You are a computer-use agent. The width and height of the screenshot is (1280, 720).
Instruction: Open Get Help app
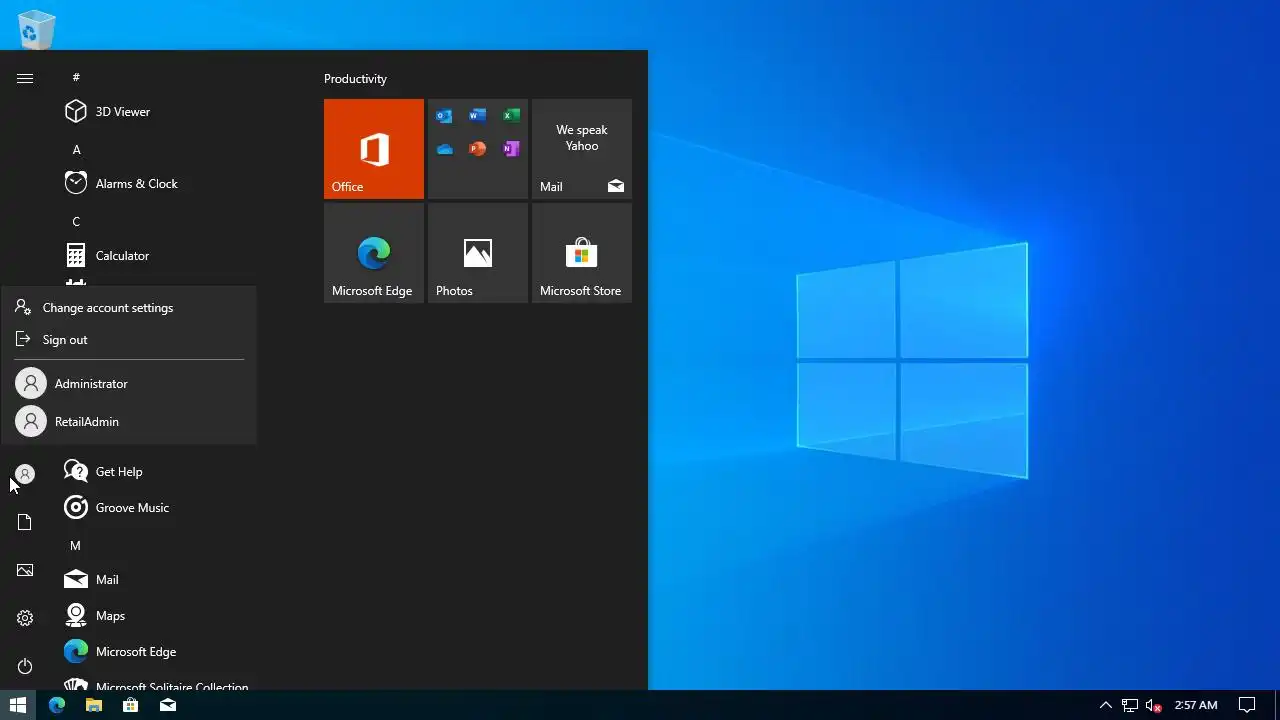[x=160, y=472]
